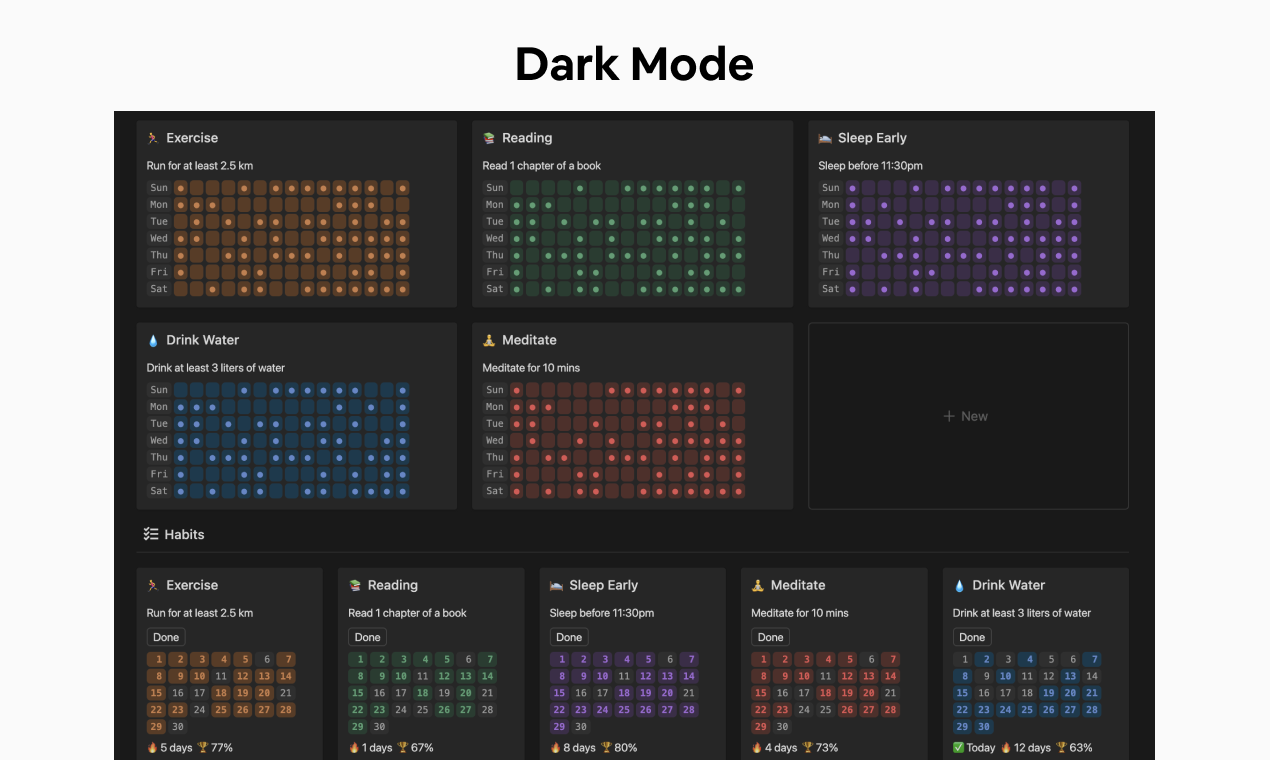Click the trophy icon on the Meditate card
Image resolution: width=1270 pixels, height=760 pixels.
(x=808, y=748)
